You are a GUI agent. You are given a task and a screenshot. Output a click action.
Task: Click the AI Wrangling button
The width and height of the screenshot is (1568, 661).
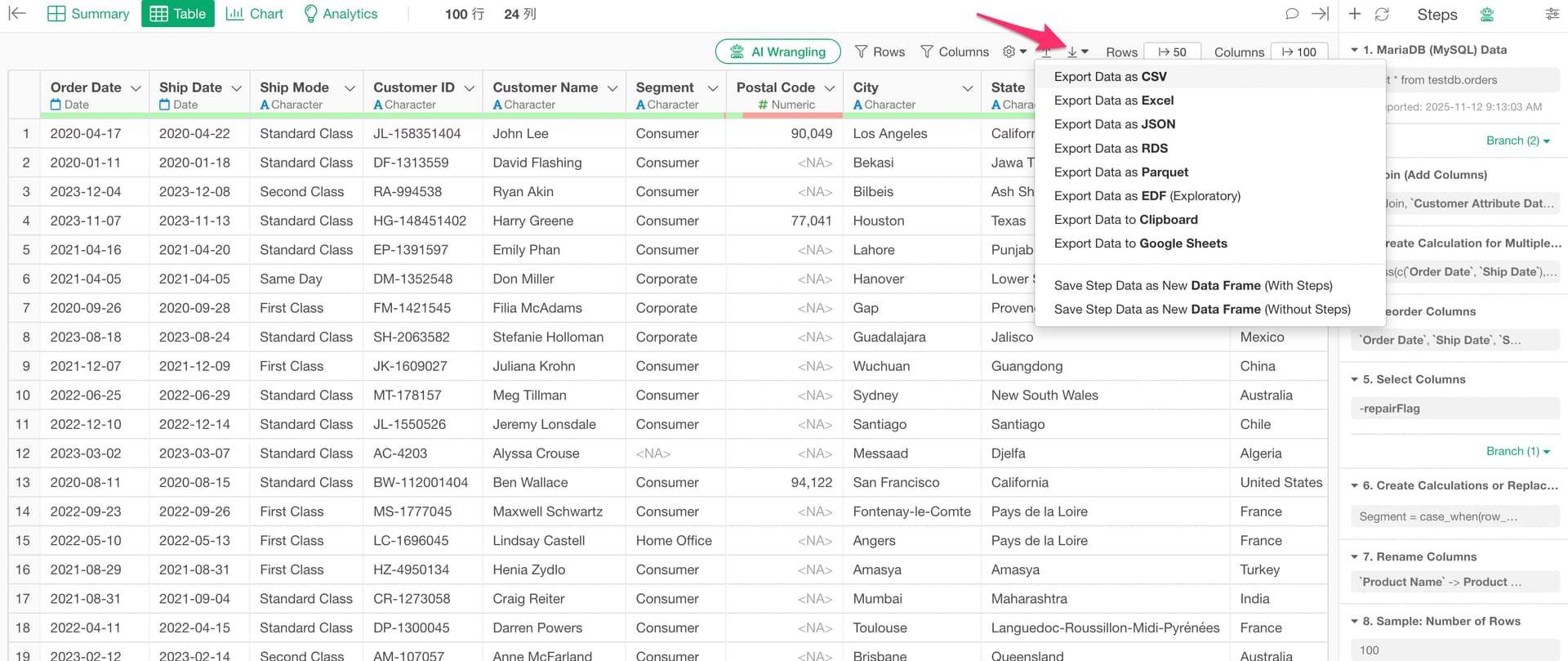pos(777,51)
